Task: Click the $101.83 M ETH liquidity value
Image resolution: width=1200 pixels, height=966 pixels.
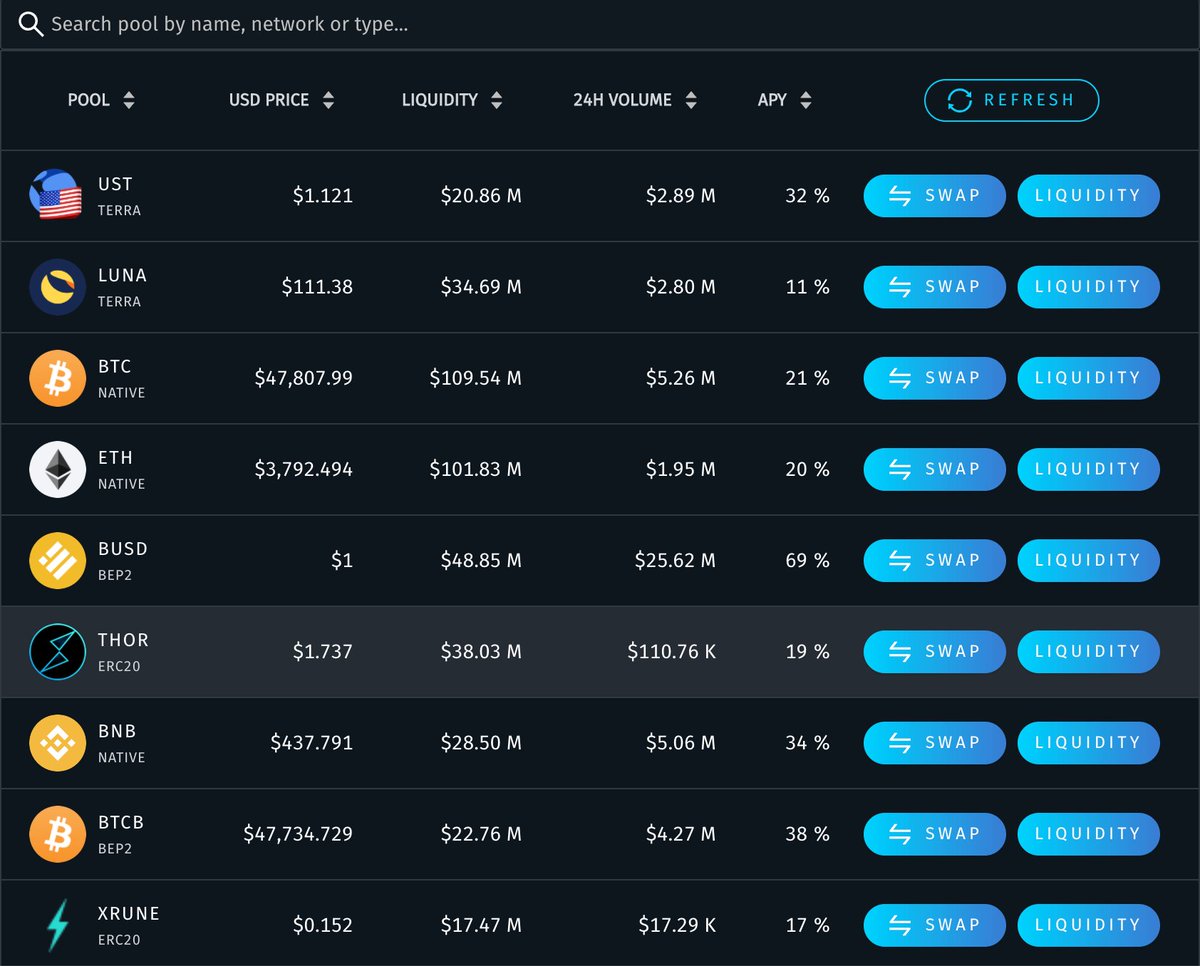Action: [475, 469]
